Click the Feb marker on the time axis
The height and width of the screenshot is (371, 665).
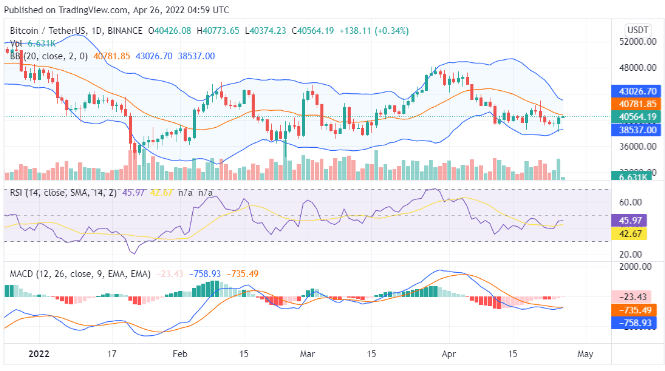click(x=180, y=354)
